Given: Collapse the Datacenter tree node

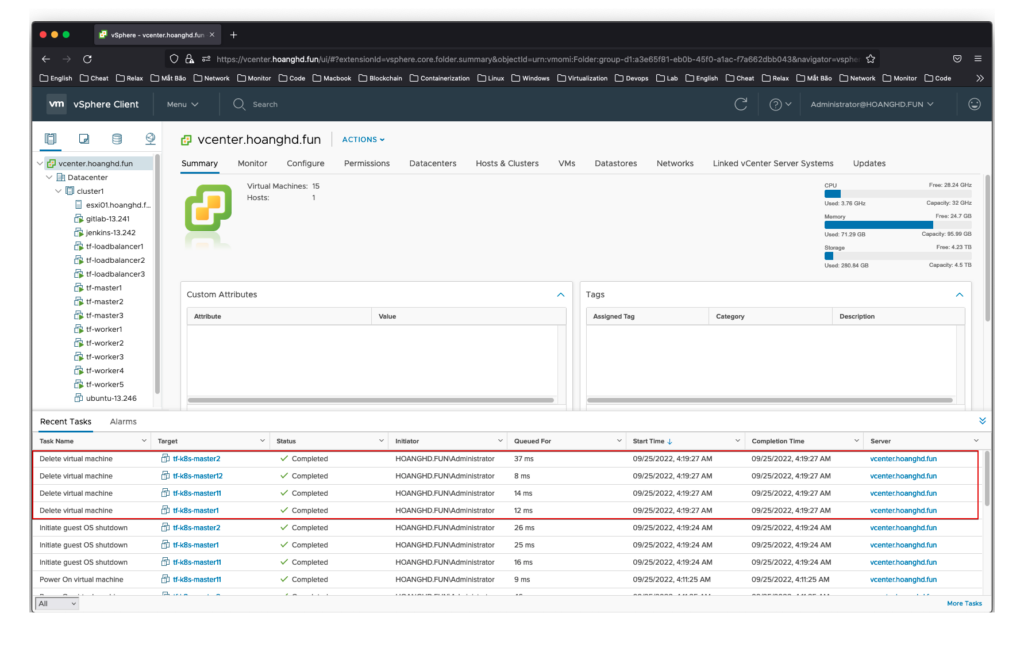Looking at the screenshot, I should tap(49, 177).
